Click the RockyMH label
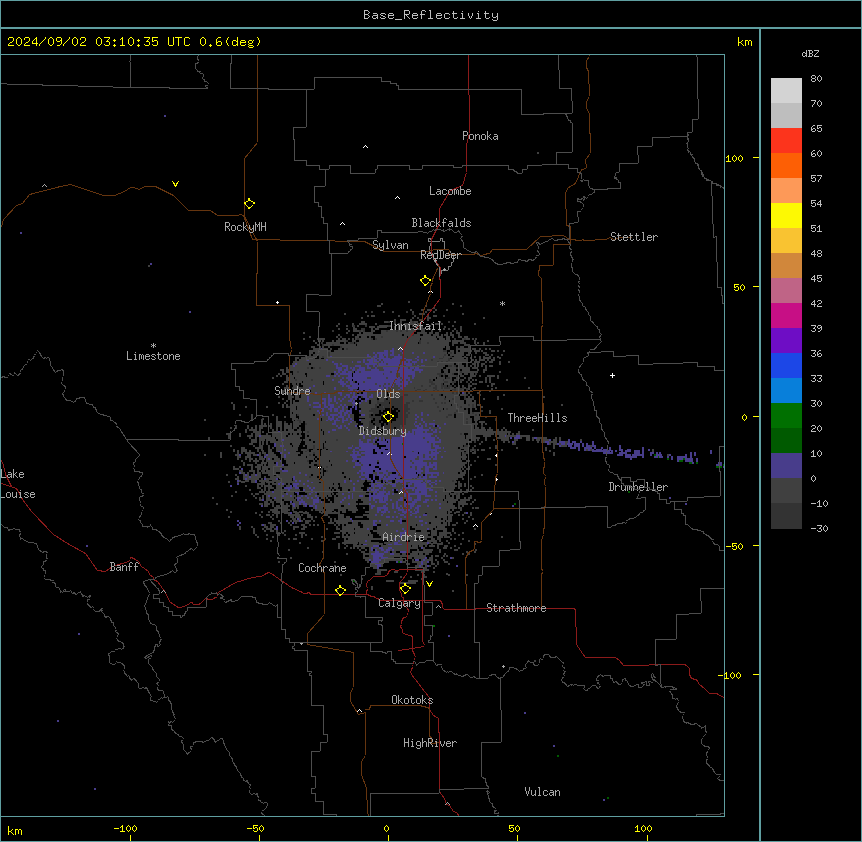Image resolution: width=862 pixels, height=842 pixels. (245, 227)
